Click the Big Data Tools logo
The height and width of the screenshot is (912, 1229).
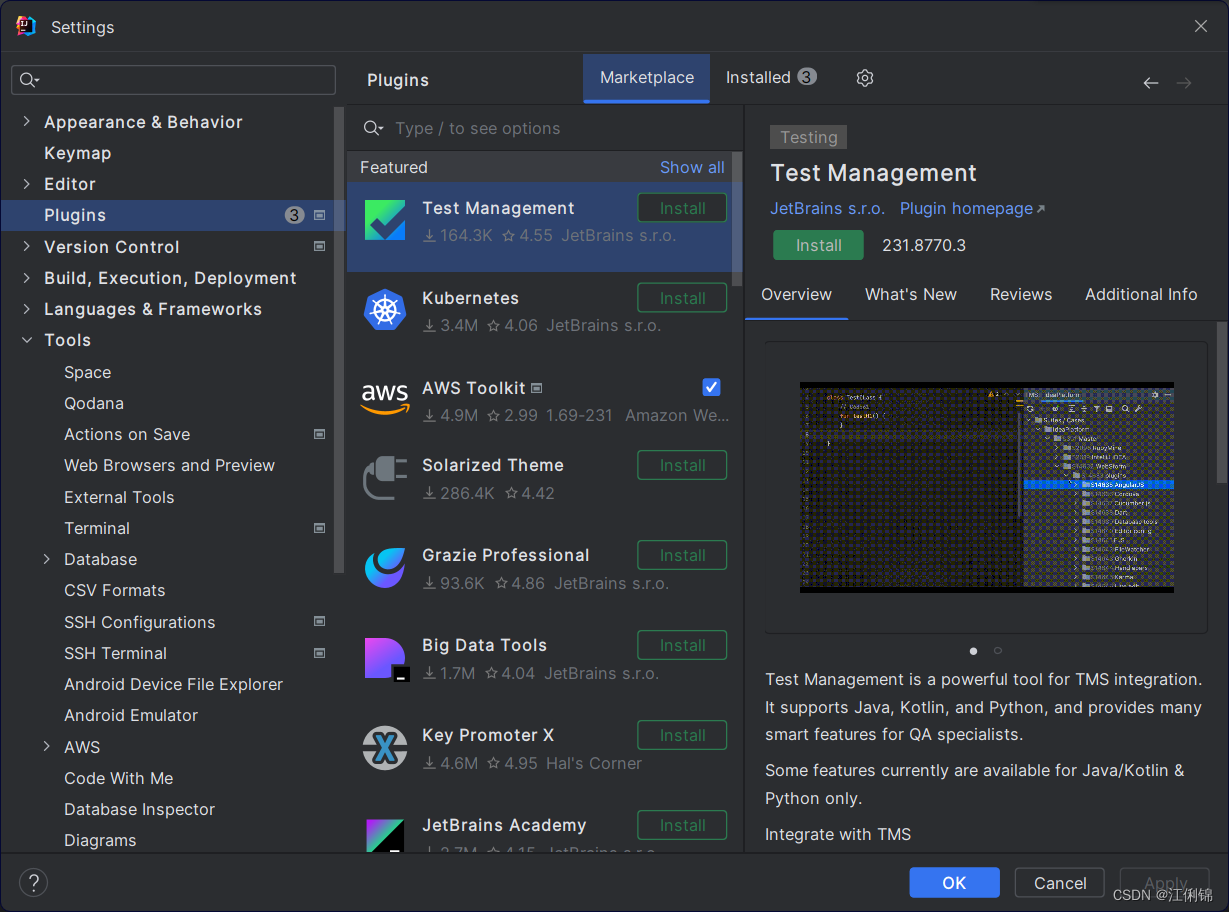[386, 659]
